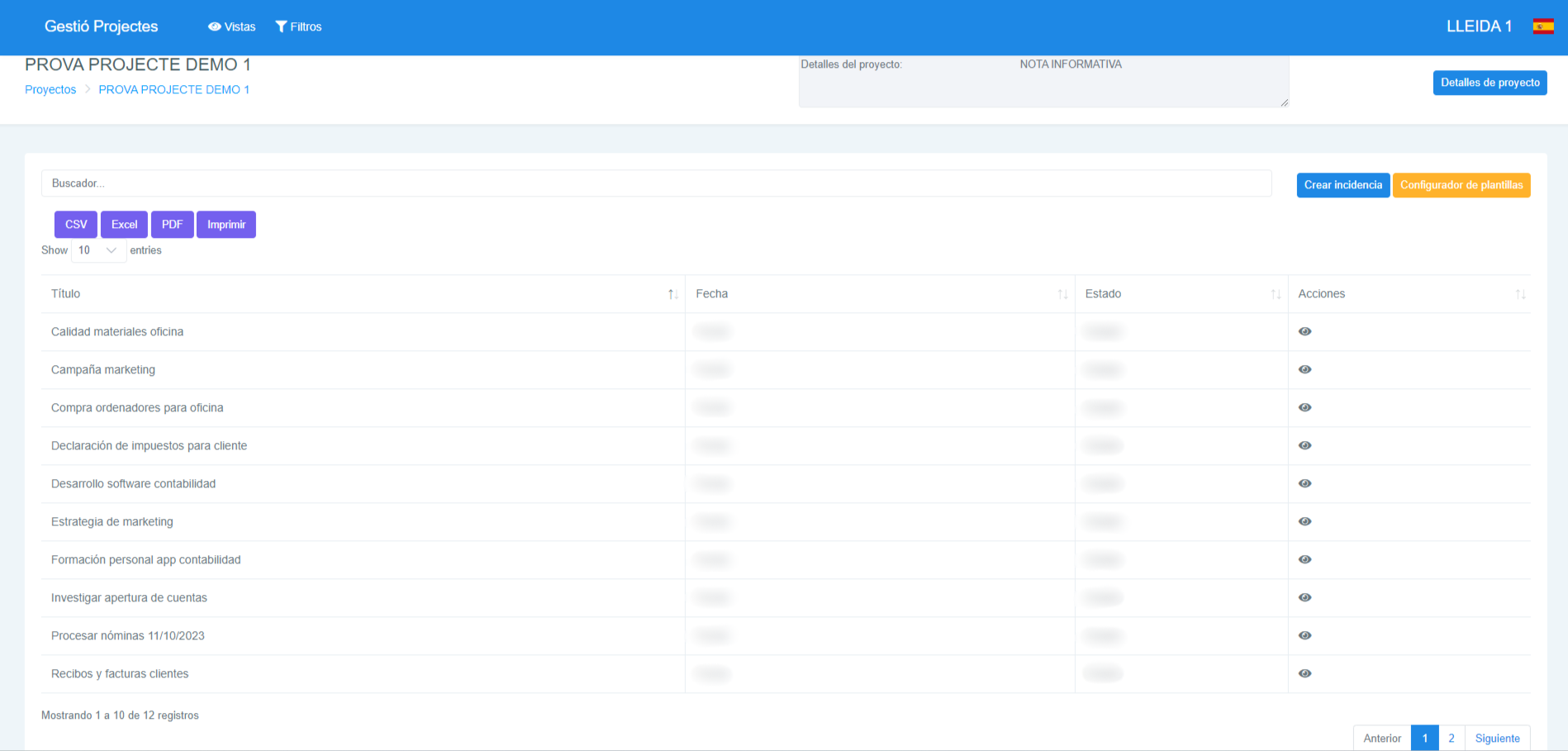Navigate to Siguiente page
1568x751 pixels.
1497,738
